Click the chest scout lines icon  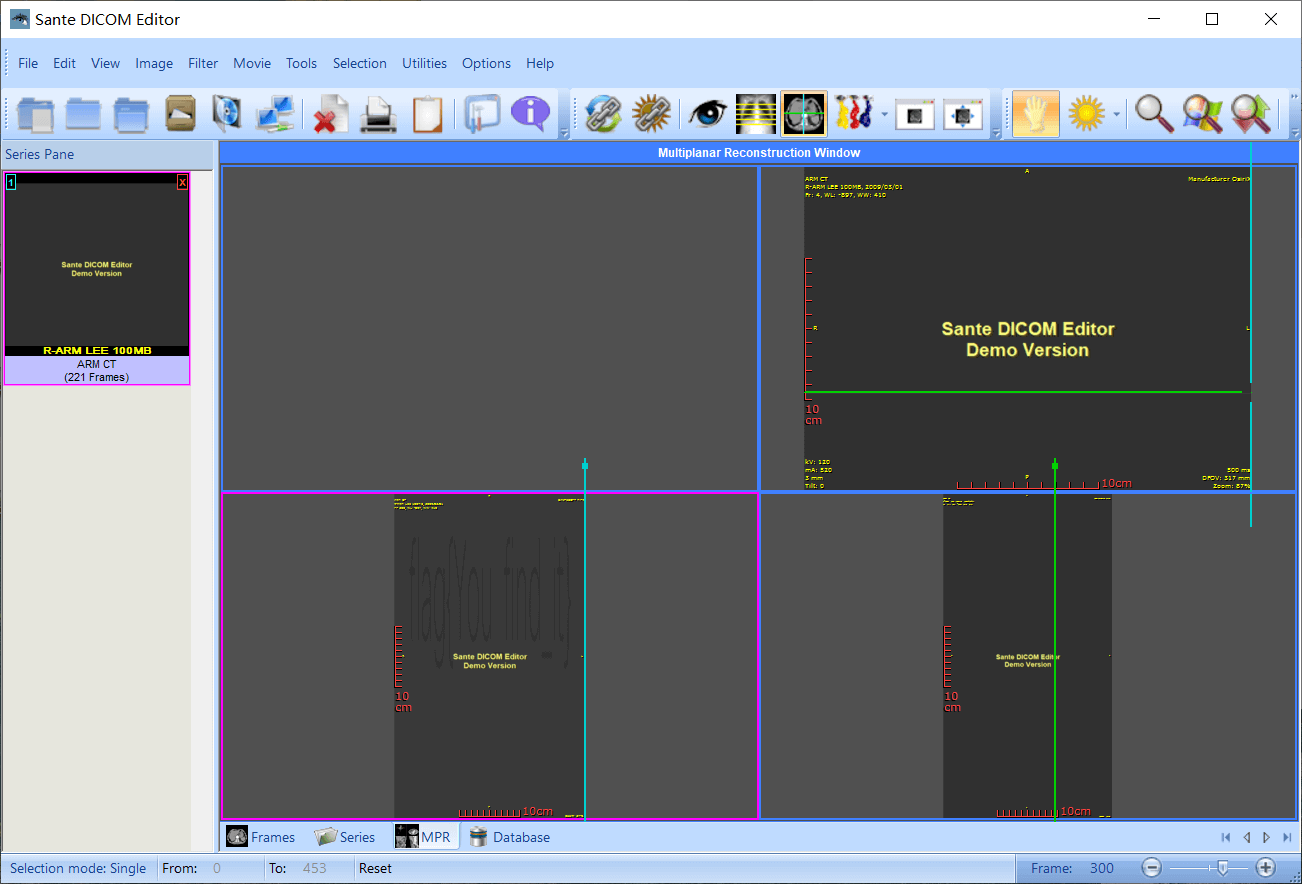tap(756, 114)
